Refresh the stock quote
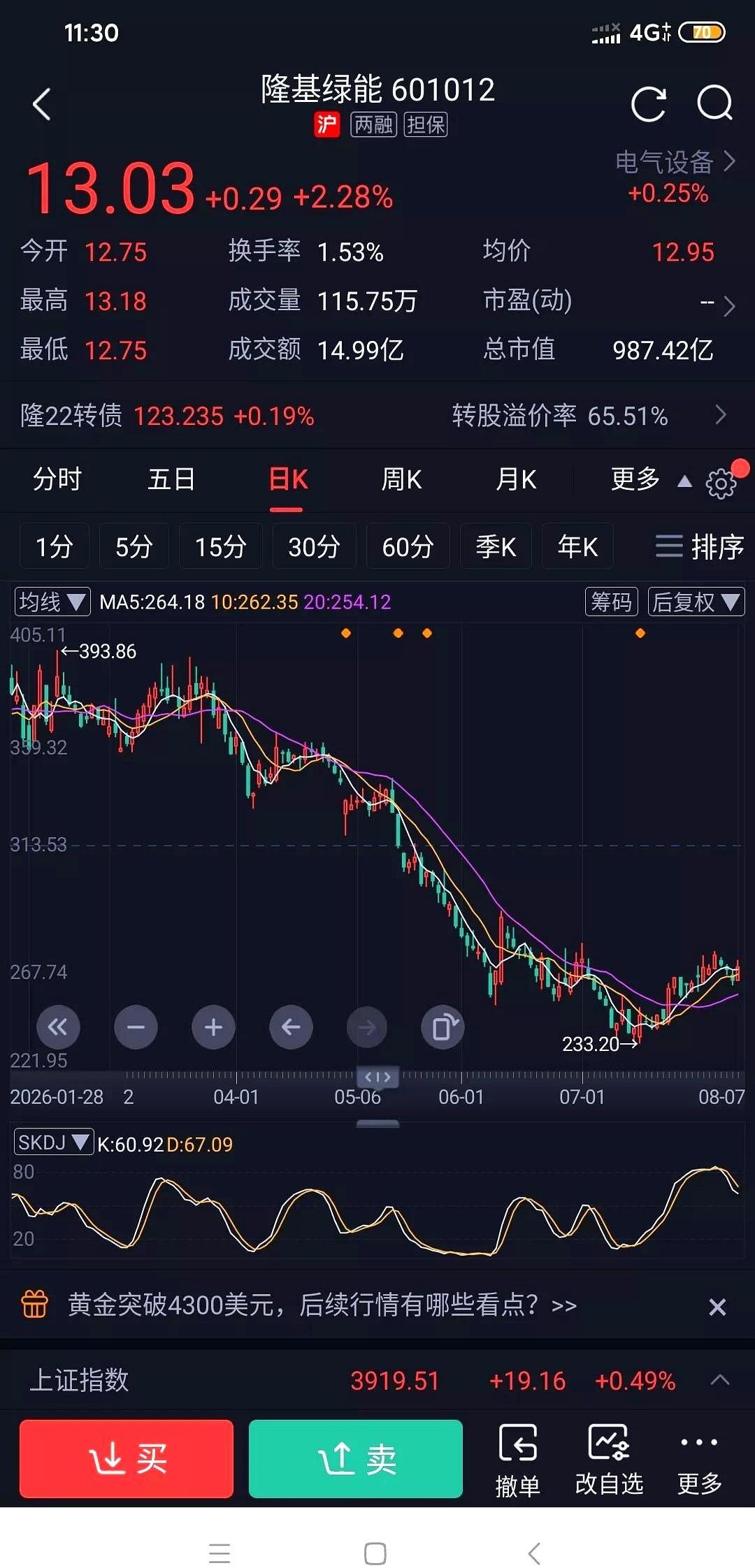 [648, 104]
